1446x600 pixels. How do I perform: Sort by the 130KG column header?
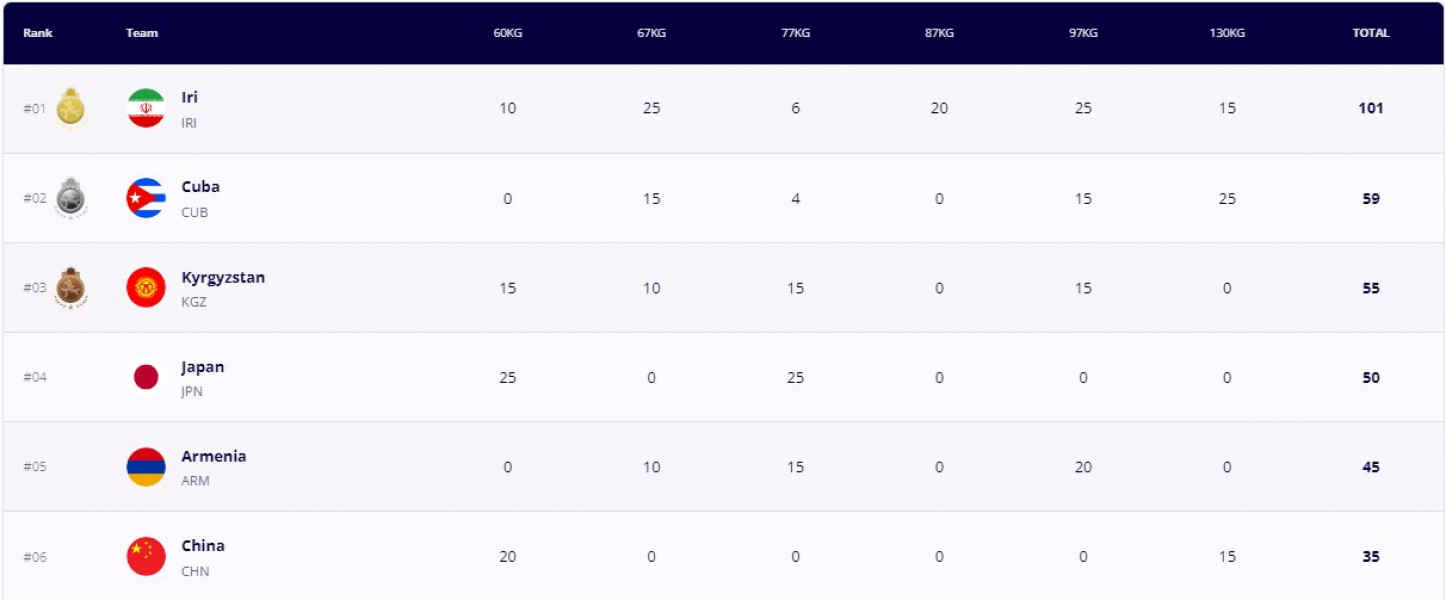coord(1227,33)
